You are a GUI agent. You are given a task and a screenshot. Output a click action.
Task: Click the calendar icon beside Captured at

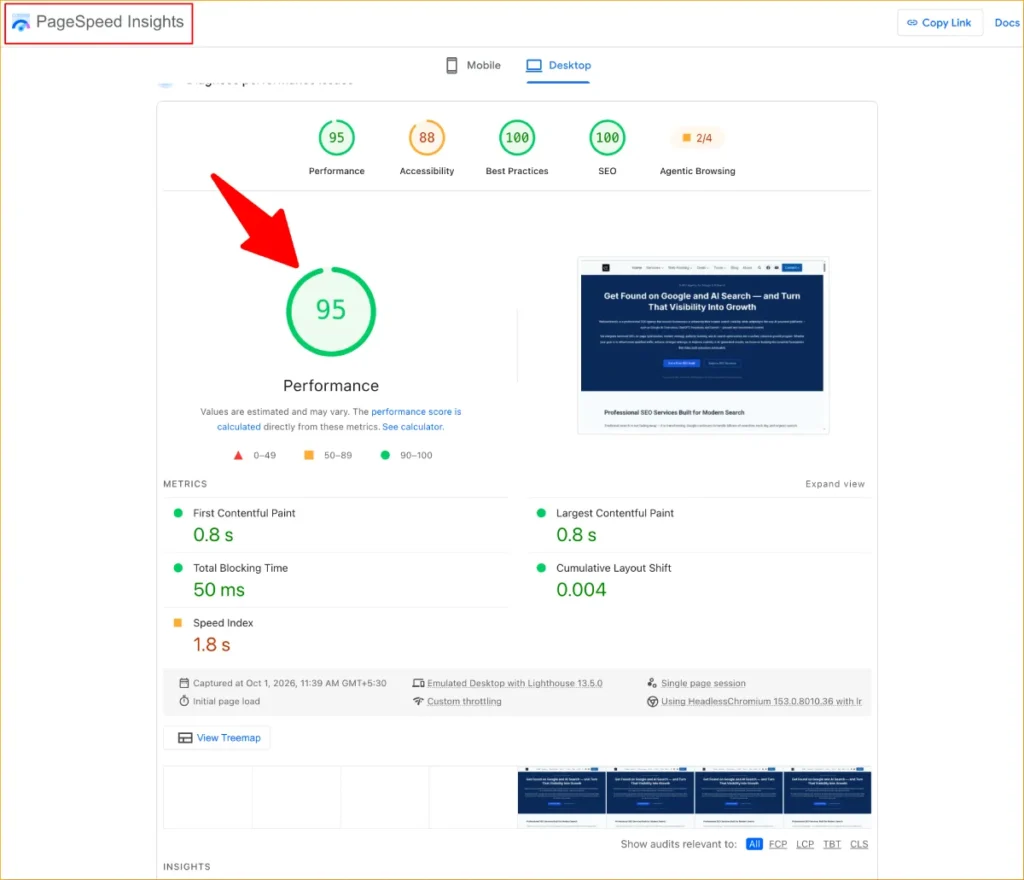(184, 683)
